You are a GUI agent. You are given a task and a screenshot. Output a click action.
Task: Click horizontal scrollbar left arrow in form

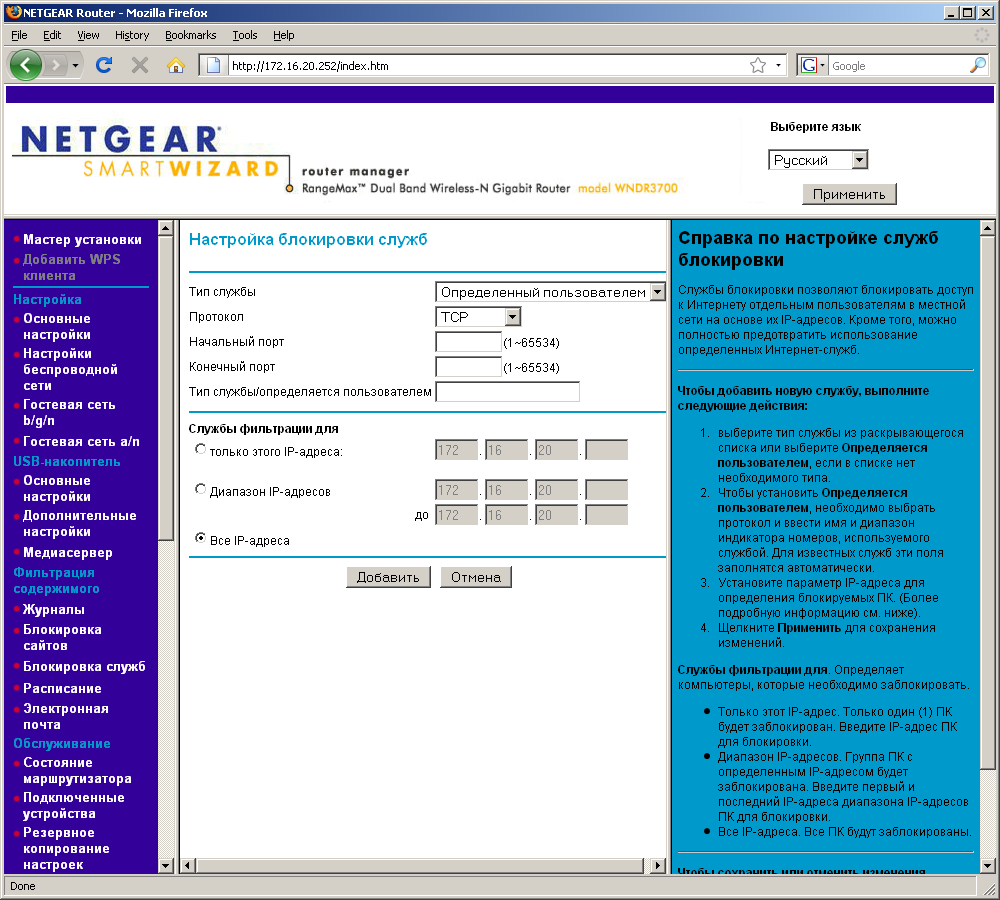pos(188,866)
